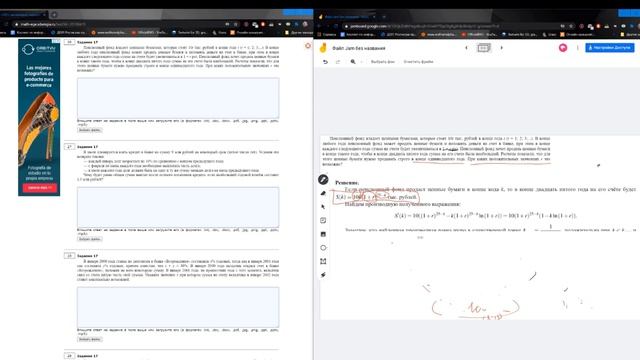
Task: Select the Pen tool in Jamboard
Action: pyautogui.click(x=323, y=179)
